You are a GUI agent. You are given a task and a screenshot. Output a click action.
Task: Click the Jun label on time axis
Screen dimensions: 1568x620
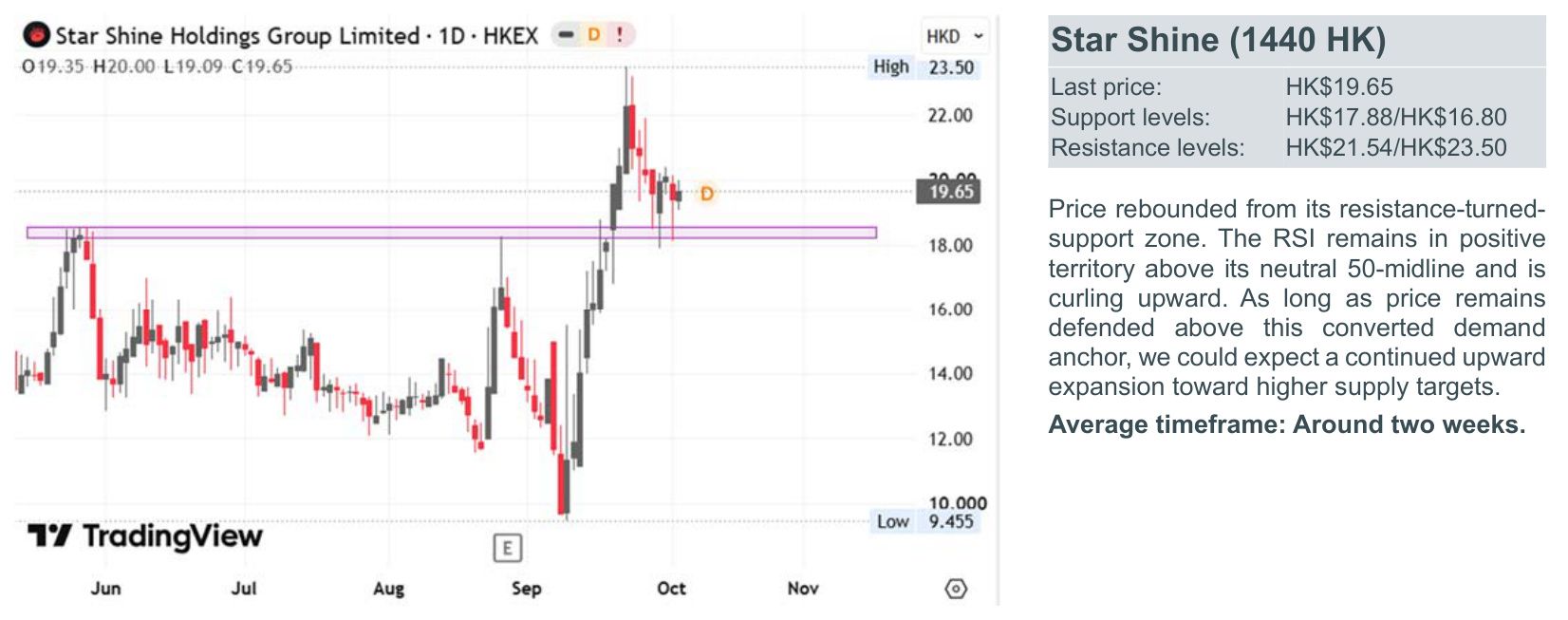[105, 589]
